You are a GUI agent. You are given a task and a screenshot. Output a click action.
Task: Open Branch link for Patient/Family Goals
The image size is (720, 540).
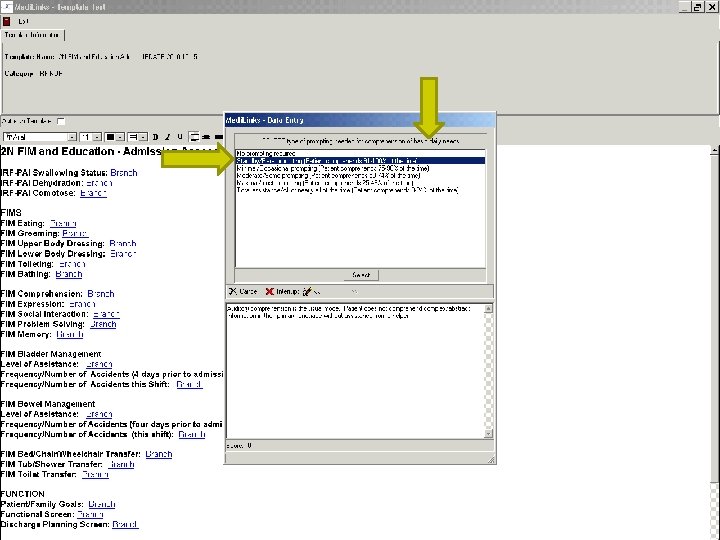101,504
